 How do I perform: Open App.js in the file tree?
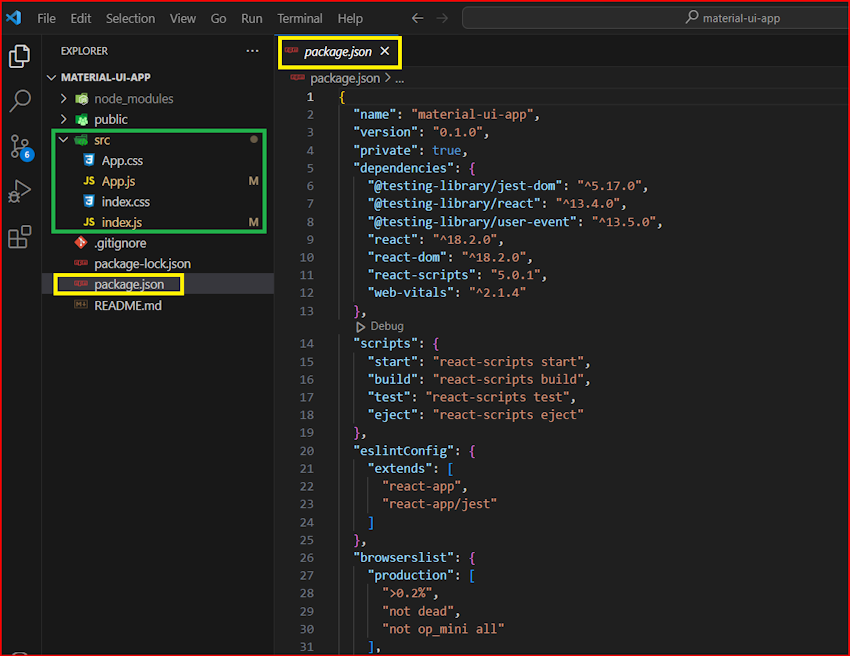tap(118, 181)
